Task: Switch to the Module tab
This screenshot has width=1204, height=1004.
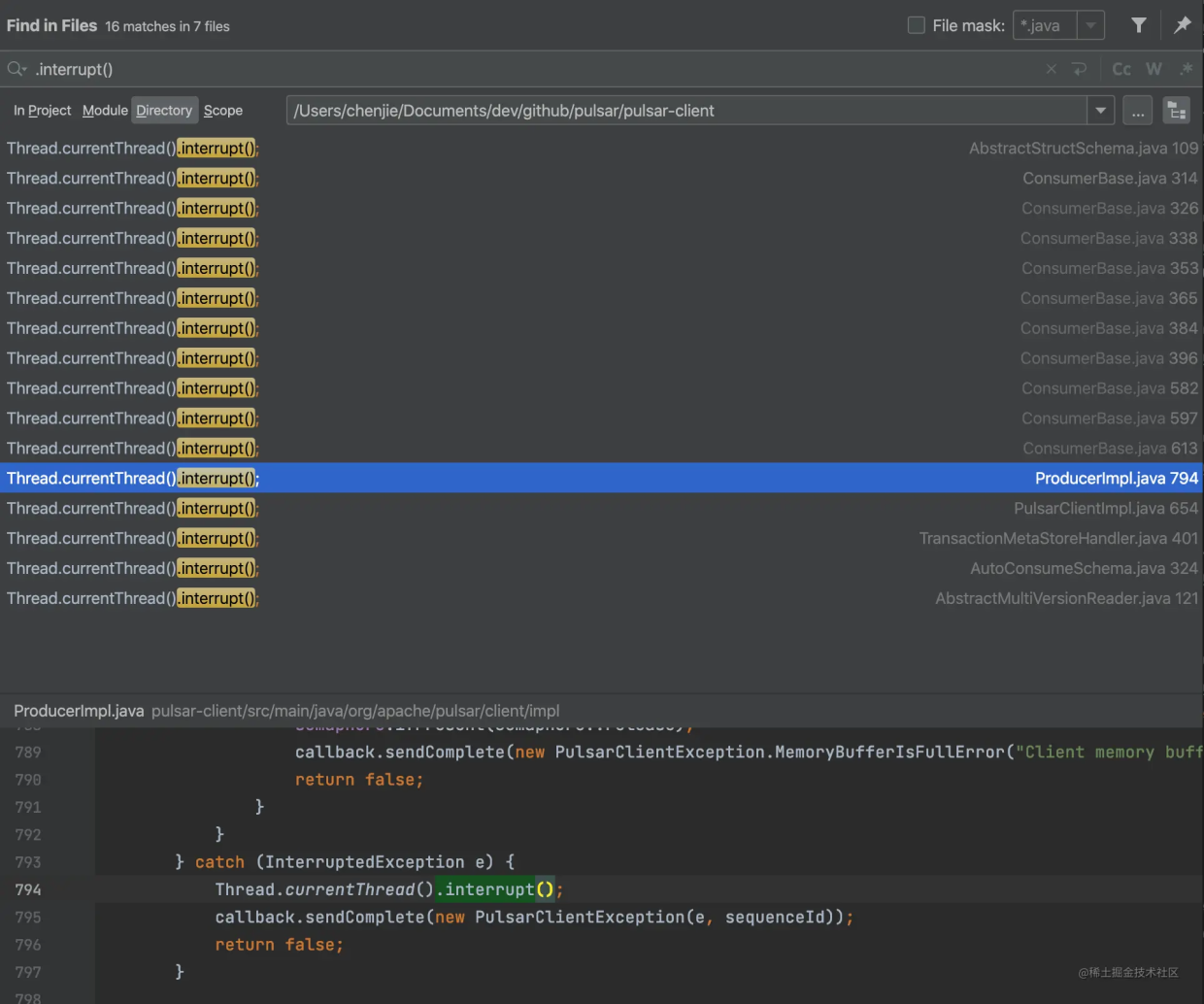Action: click(105, 111)
